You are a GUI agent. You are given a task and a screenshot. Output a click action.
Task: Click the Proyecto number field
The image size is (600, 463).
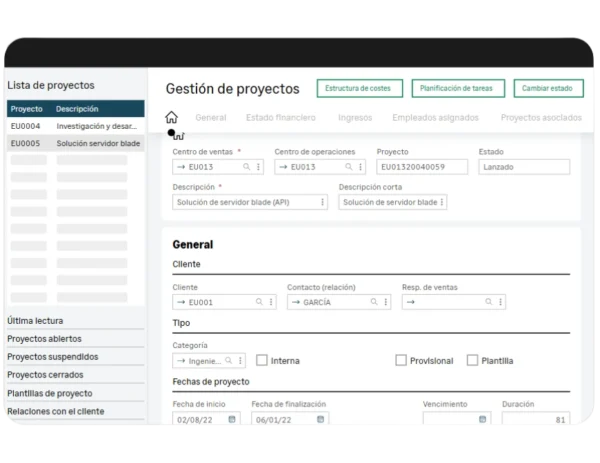pos(422,167)
